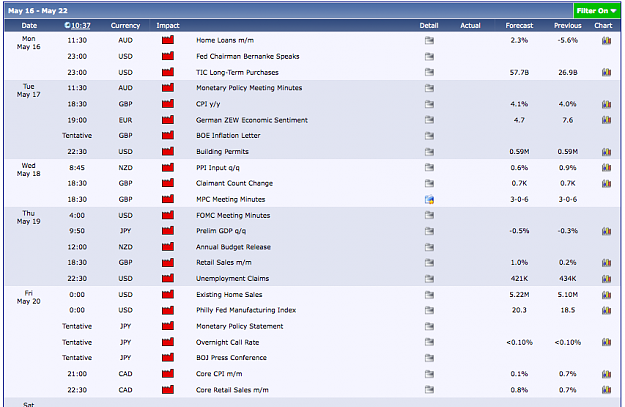Show chart for TIC Long-Term Purchases
This screenshot has width=625, height=407.
pos(606,72)
